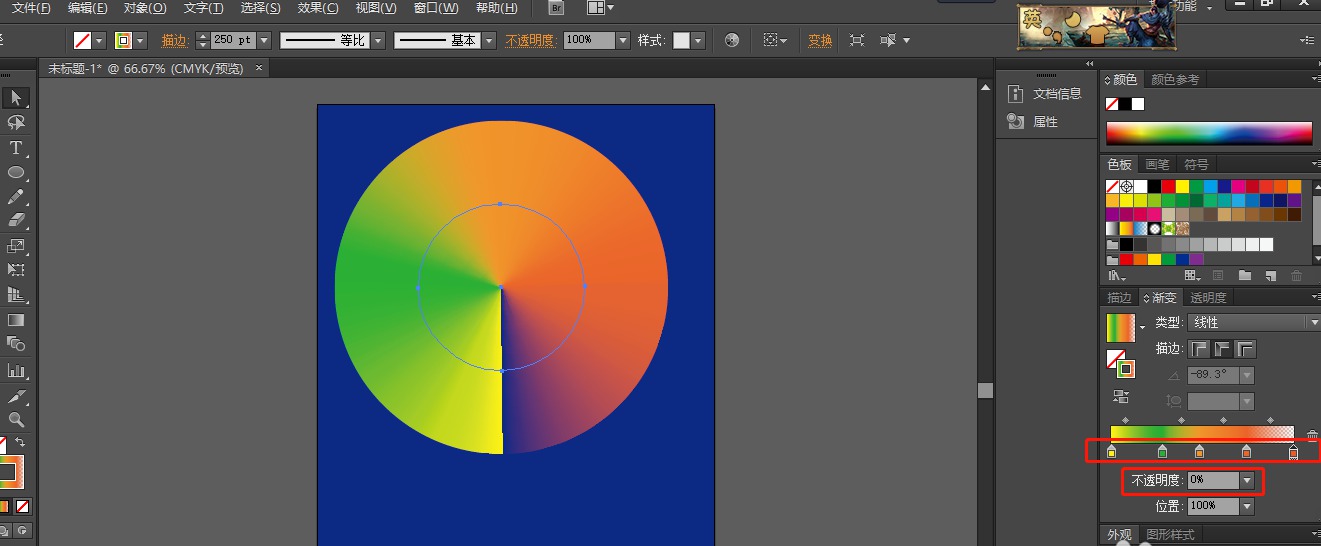Image resolution: width=1321 pixels, height=546 pixels.
Task: Open the 位置 100% dropdown arrow
Action: coord(1246,506)
